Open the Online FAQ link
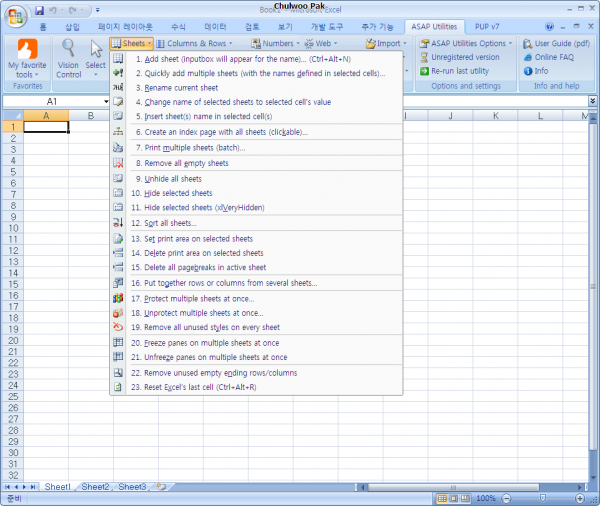The image size is (600, 506). coord(549,57)
